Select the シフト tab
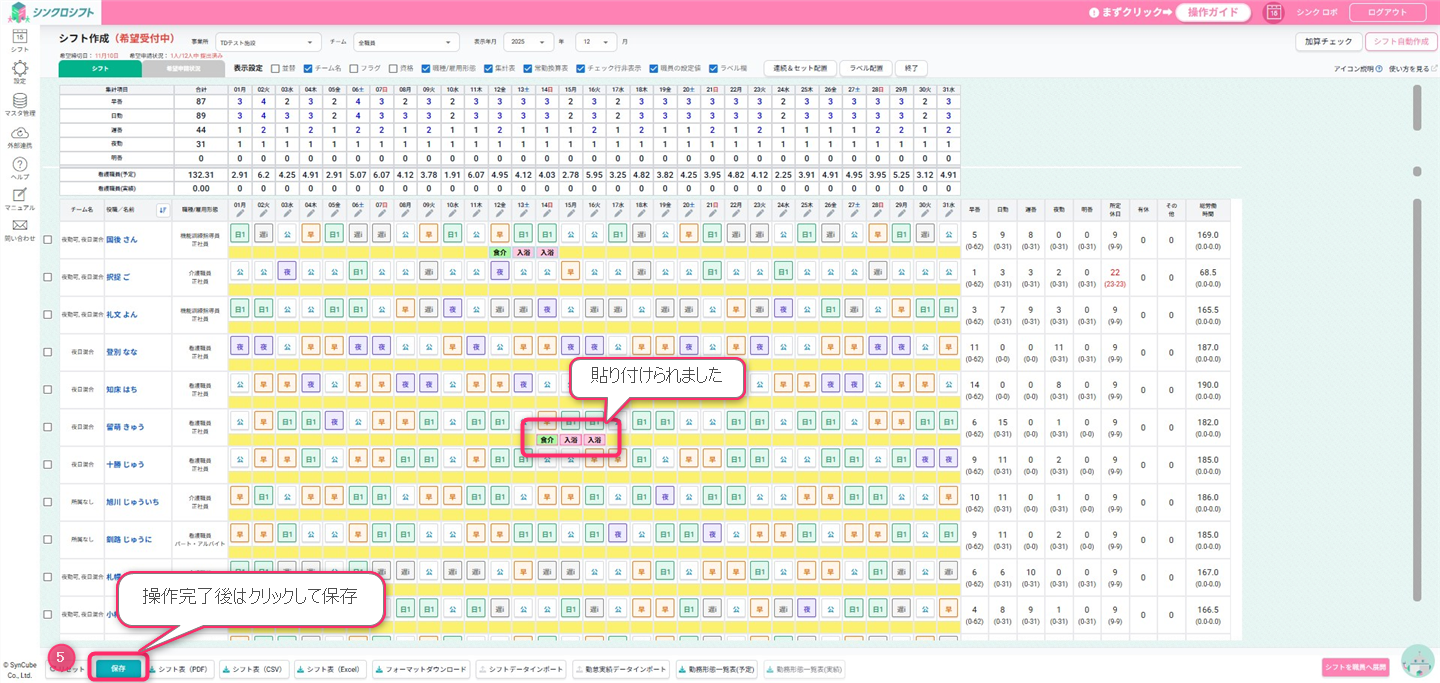1440x683 pixels. 100,69
